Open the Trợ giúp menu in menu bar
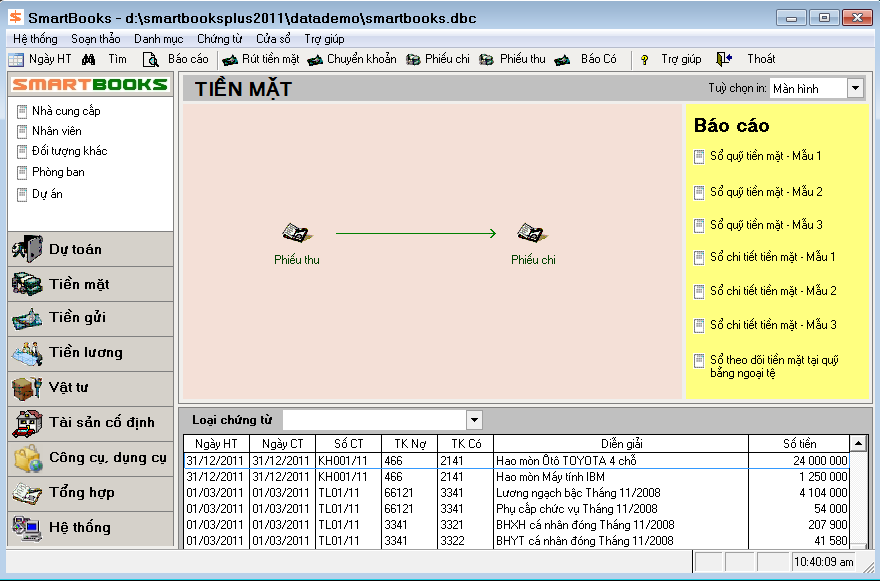This screenshot has height=582, width=884. click(324, 39)
